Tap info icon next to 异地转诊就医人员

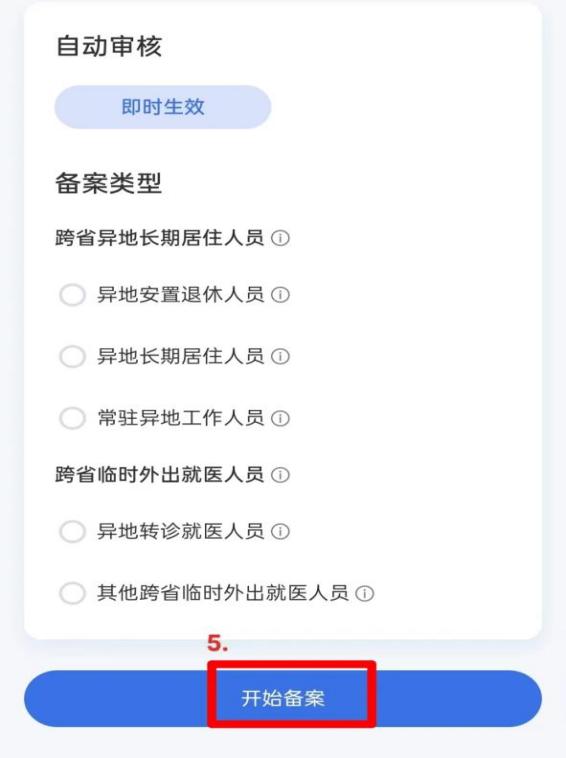[x=280, y=532]
